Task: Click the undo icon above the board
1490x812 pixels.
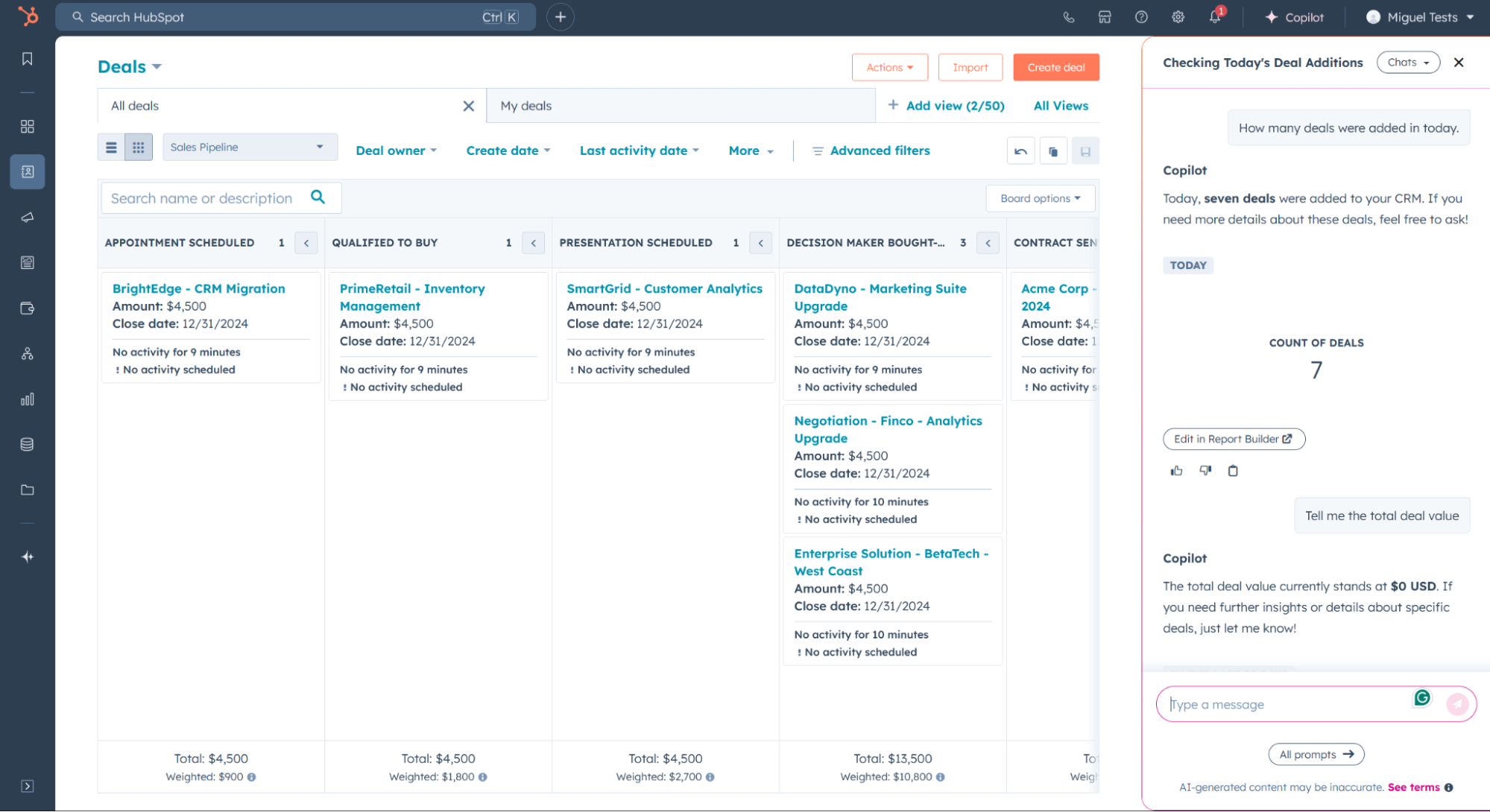Action: click(x=1020, y=150)
